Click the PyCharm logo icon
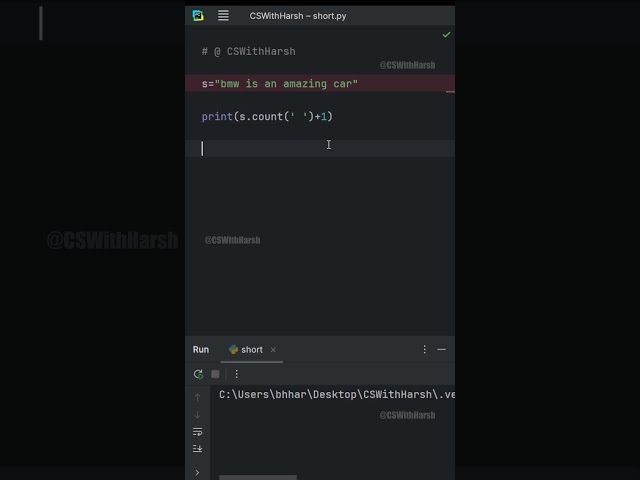 click(198, 16)
